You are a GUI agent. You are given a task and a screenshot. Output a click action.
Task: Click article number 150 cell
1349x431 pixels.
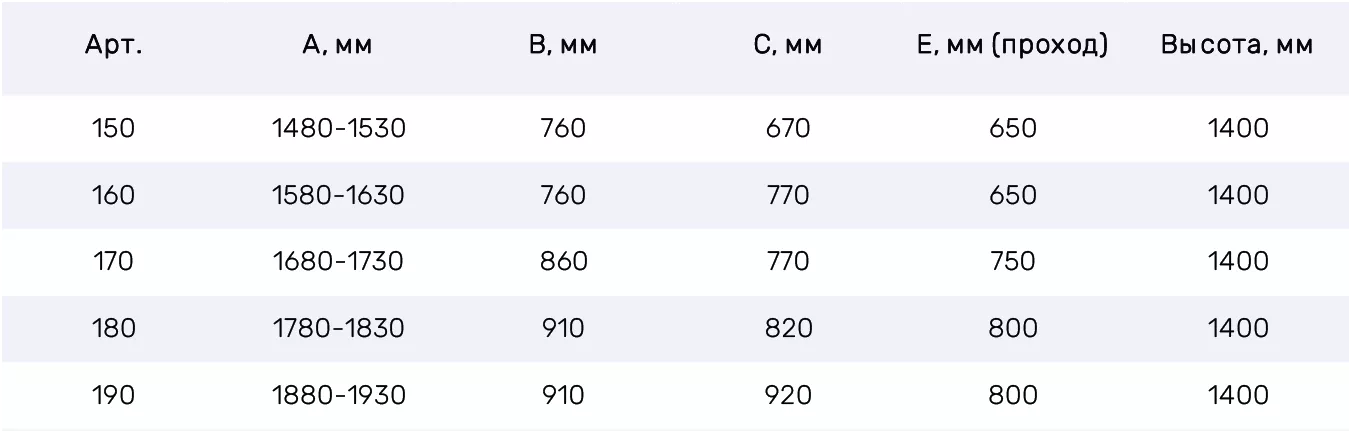tap(113, 129)
